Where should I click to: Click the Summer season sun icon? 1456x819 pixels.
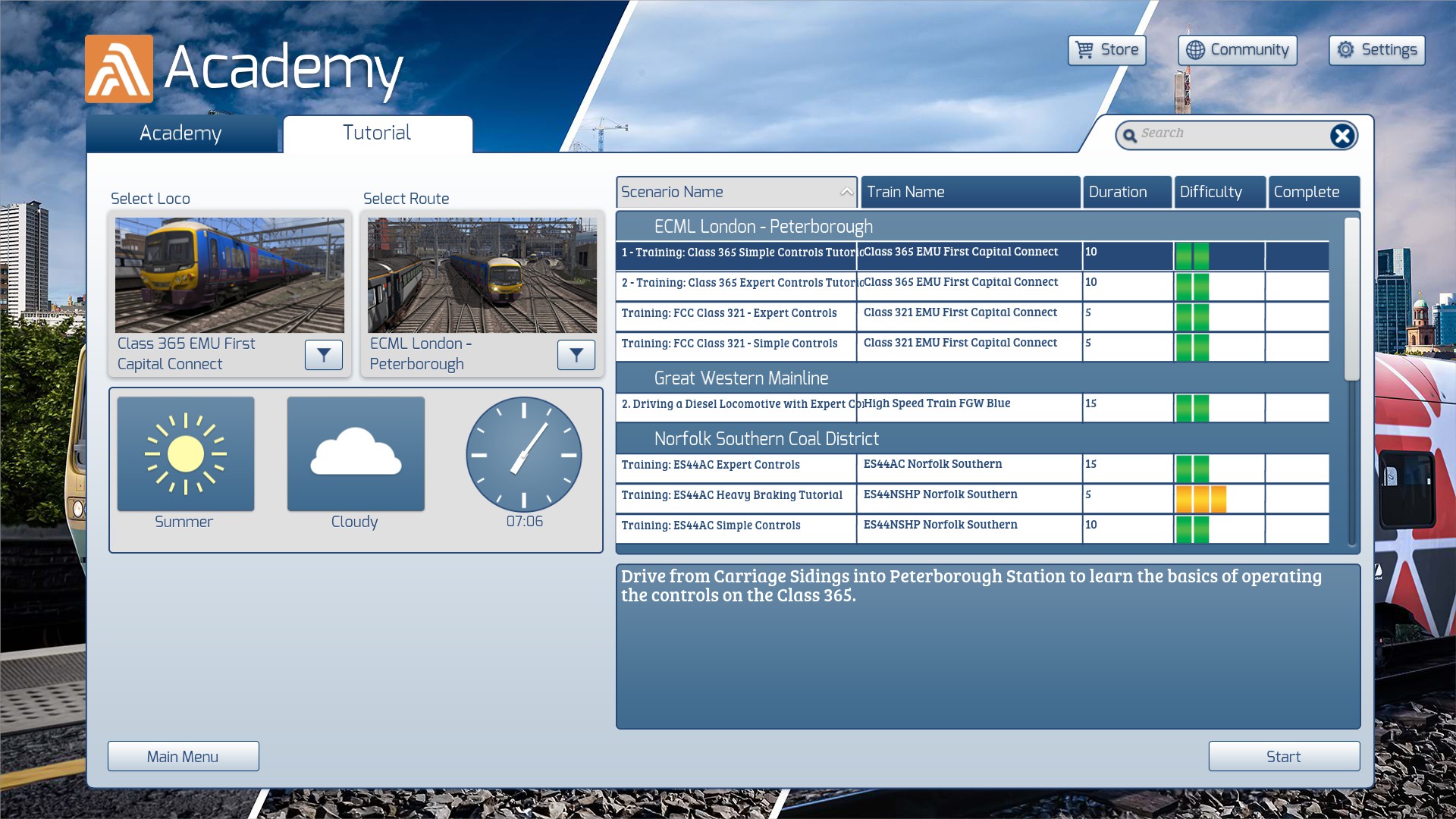coord(186,453)
